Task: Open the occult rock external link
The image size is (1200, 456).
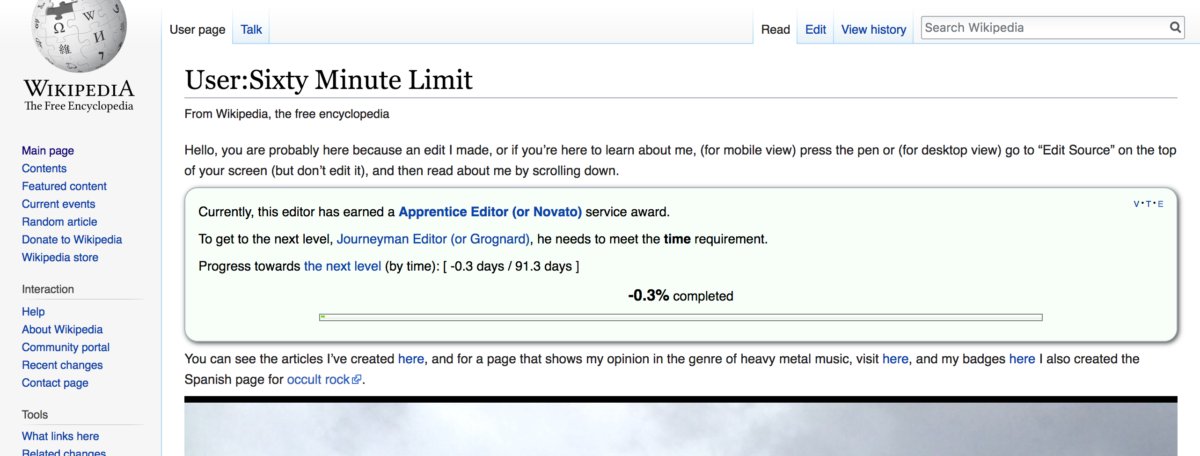Action: click(318, 381)
